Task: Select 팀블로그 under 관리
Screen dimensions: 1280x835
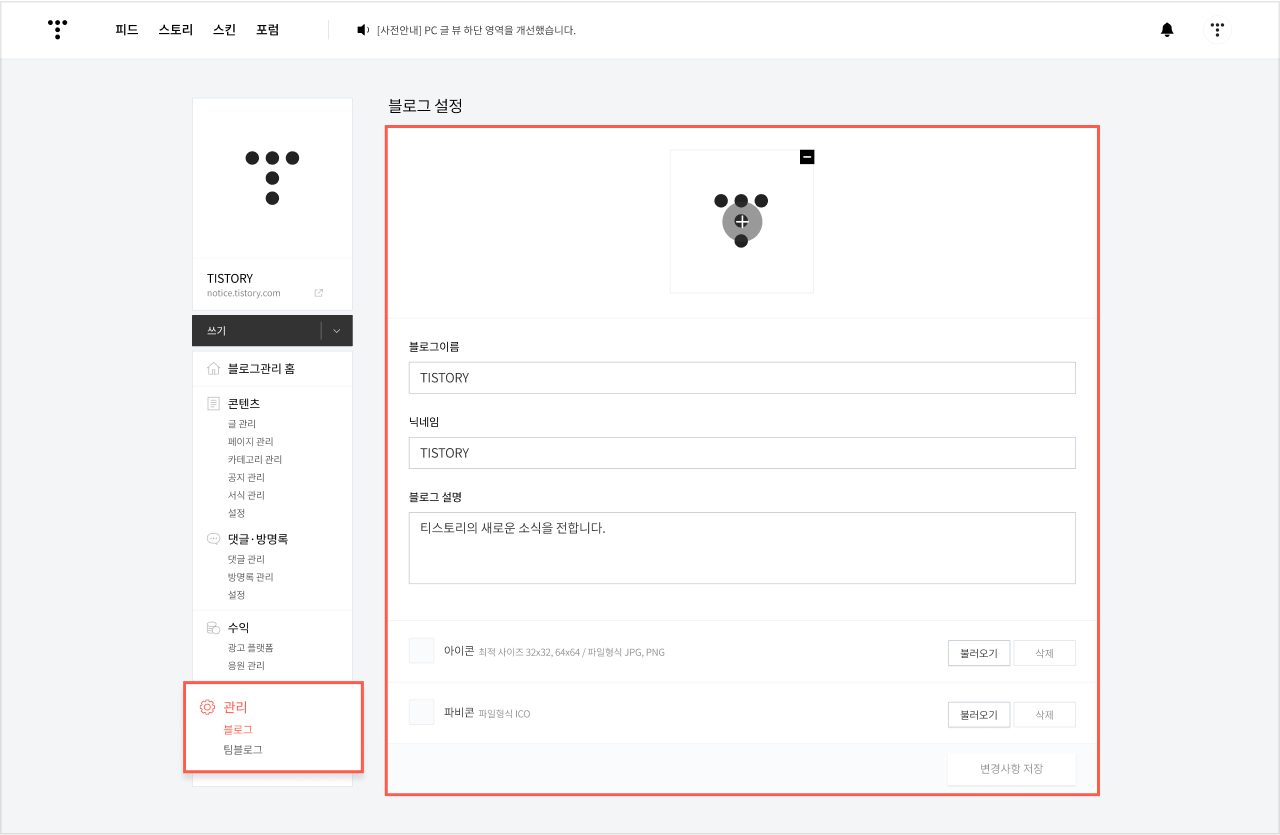Action: coord(243,749)
